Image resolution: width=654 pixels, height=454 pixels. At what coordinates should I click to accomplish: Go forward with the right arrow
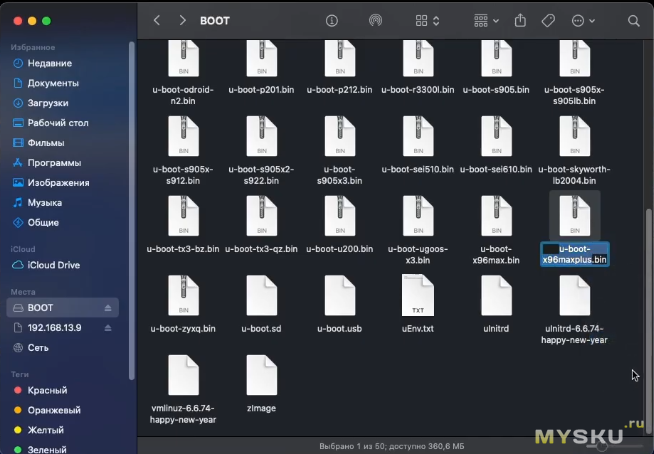[181, 20]
